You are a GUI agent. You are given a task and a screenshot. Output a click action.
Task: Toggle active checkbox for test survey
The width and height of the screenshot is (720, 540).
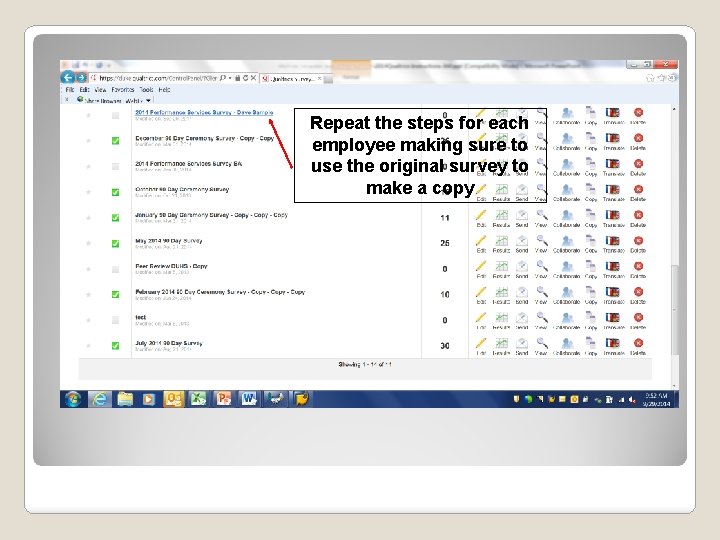coord(116,320)
